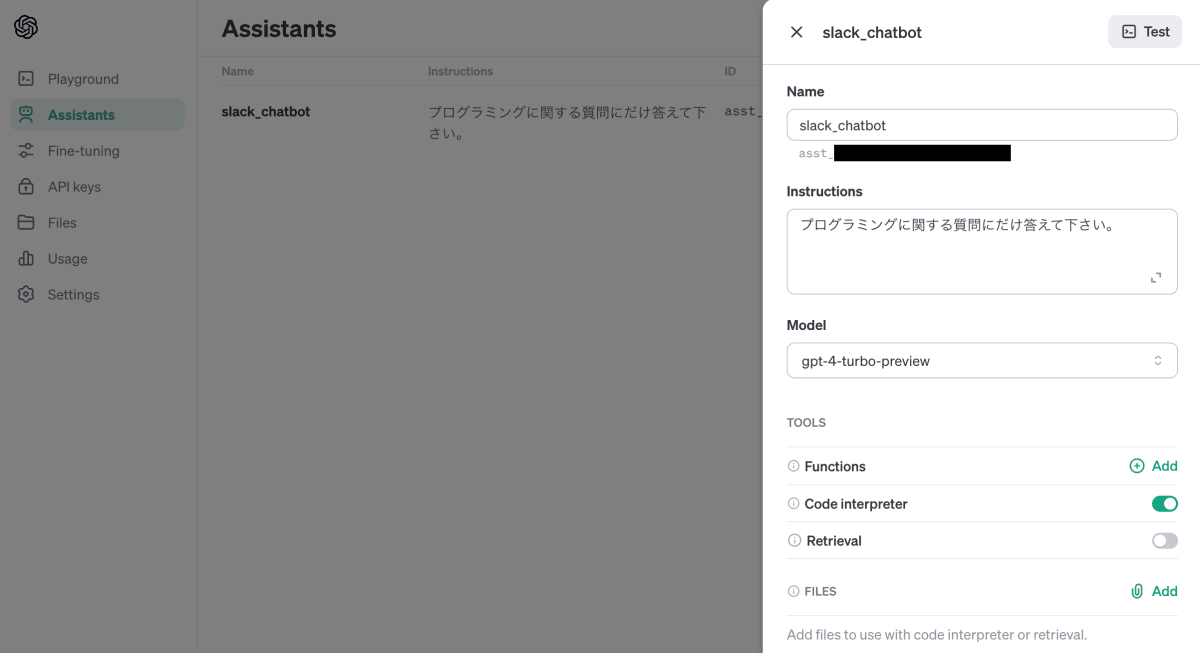The image size is (1200, 653).
Task: Open API keys in the sidebar
Action: (97, 187)
